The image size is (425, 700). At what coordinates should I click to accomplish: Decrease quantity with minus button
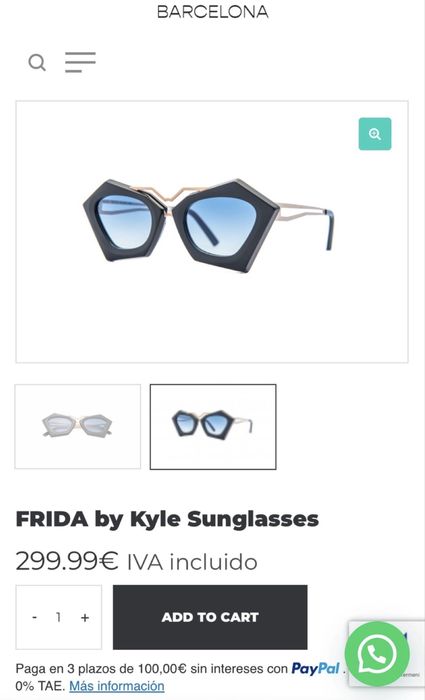34,617
